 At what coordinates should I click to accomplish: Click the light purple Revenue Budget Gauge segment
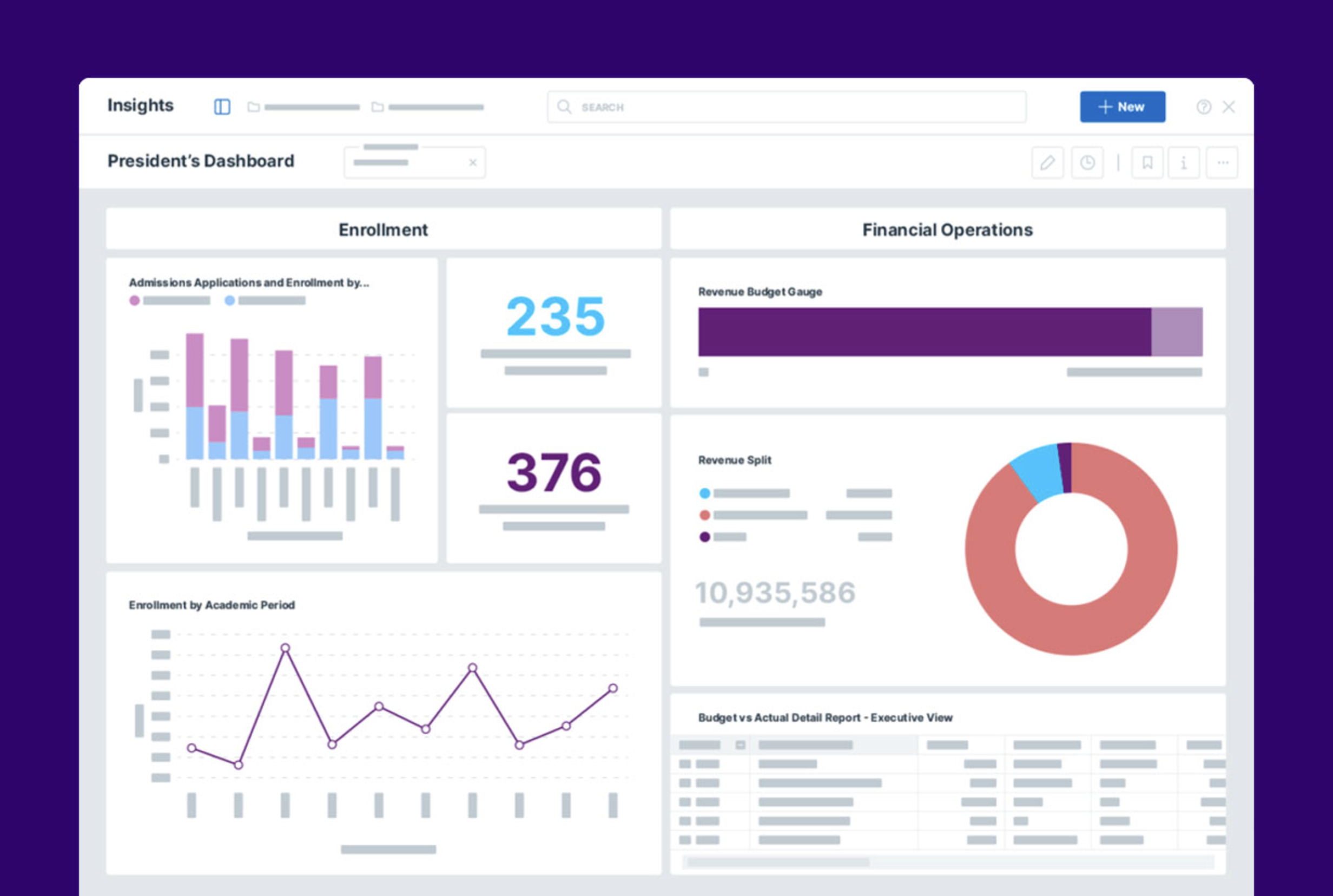tap(1177, 332)
